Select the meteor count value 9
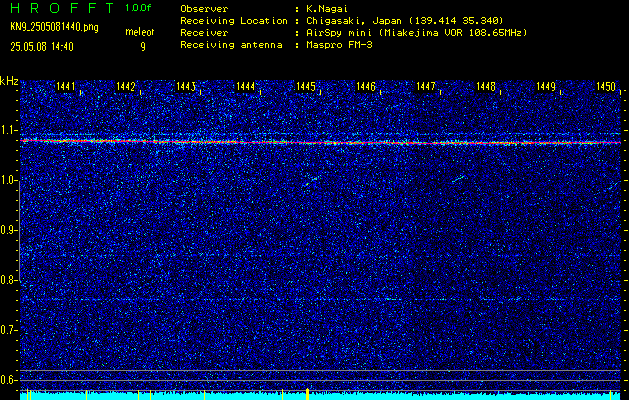 point(143,47)
